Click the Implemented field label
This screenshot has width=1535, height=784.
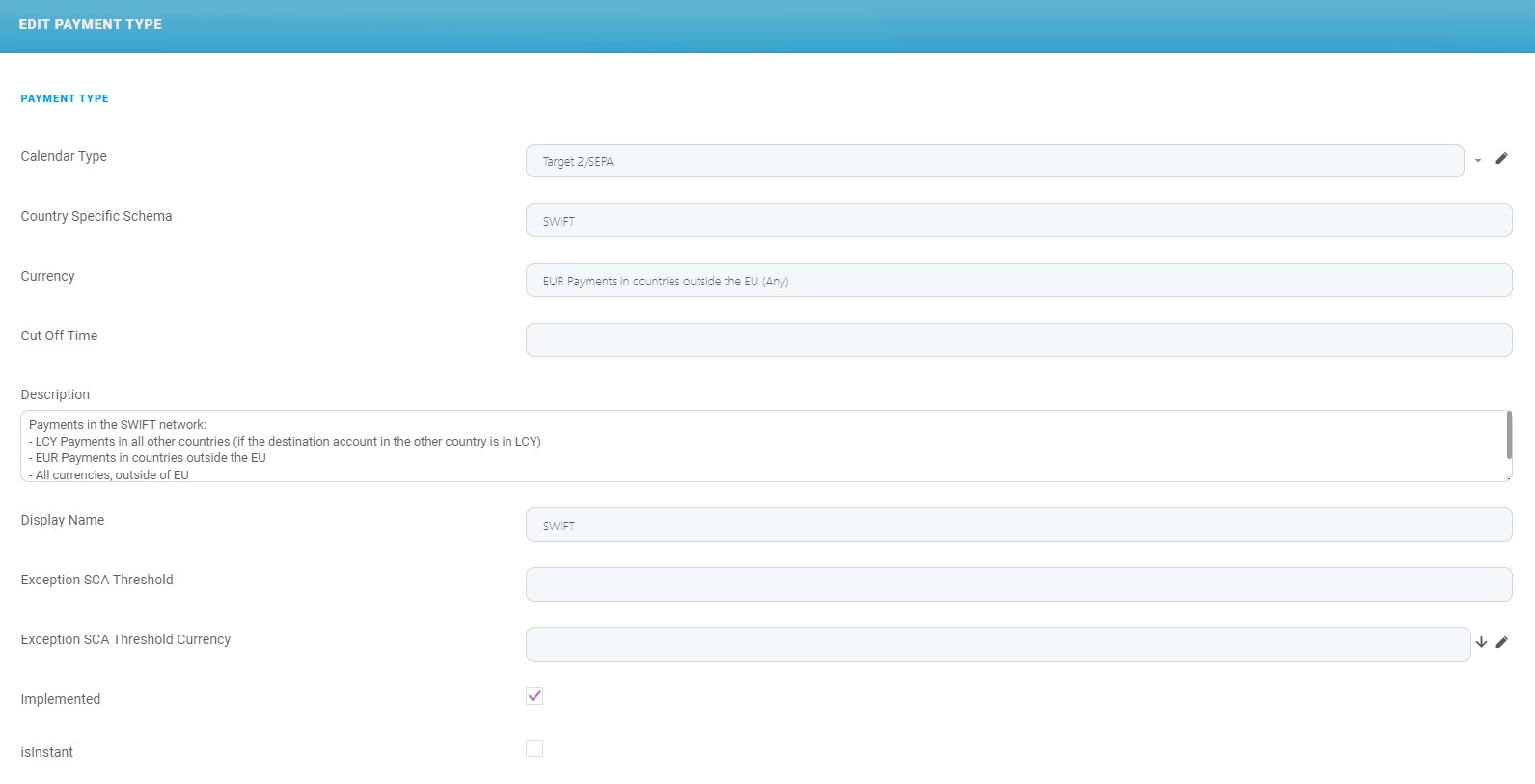coord(61,699)
